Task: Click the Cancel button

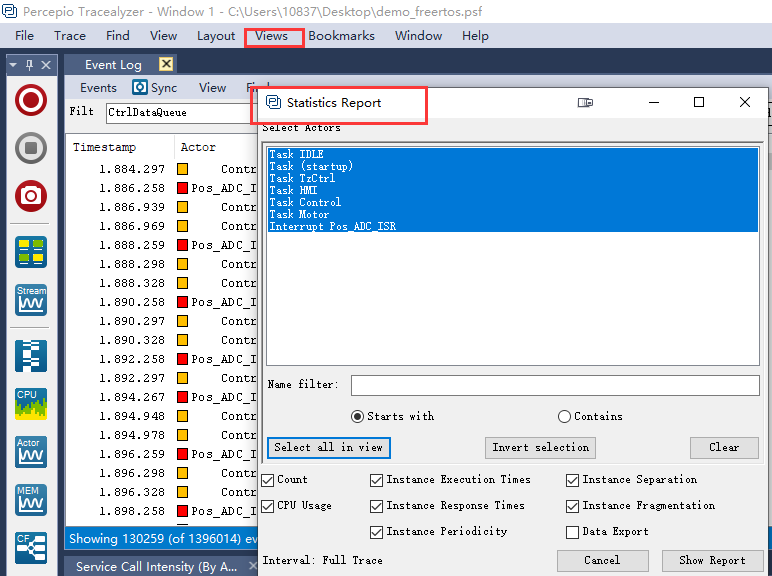Action: 603,560
